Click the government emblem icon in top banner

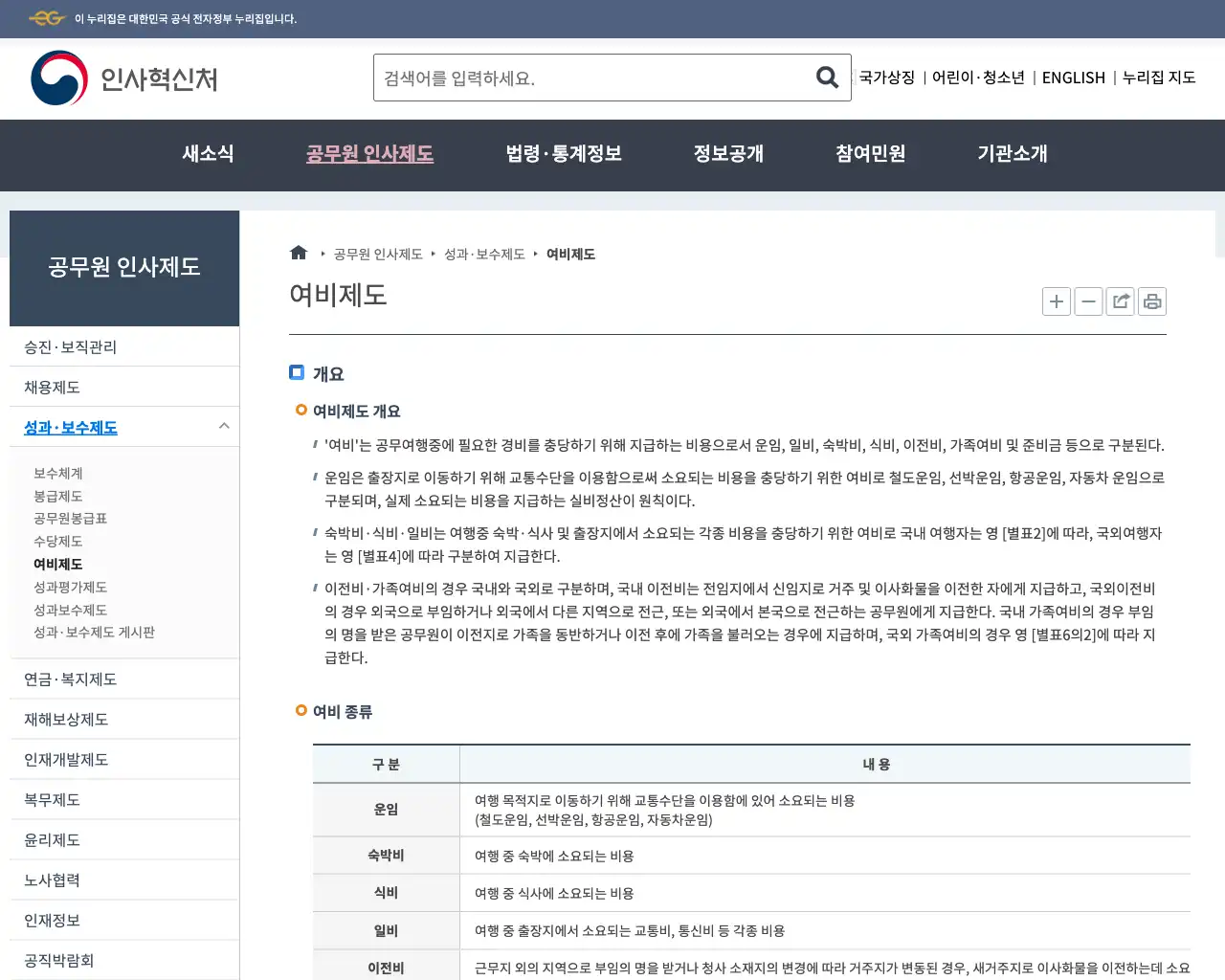click(46, 18)
